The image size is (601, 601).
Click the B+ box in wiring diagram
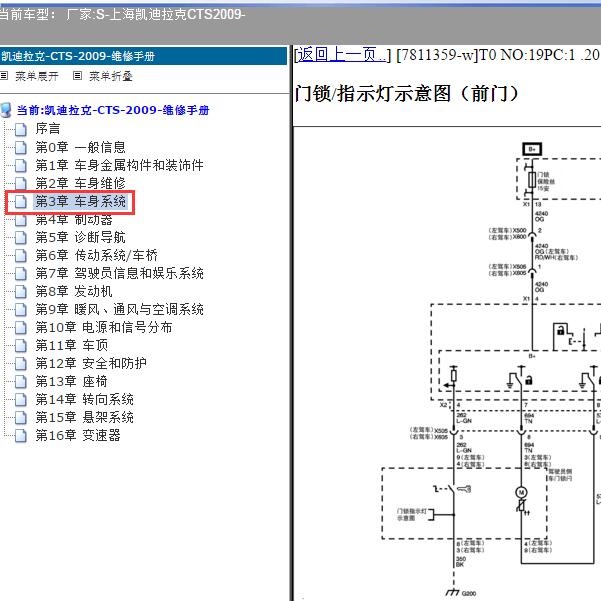[x=532, y=149]
